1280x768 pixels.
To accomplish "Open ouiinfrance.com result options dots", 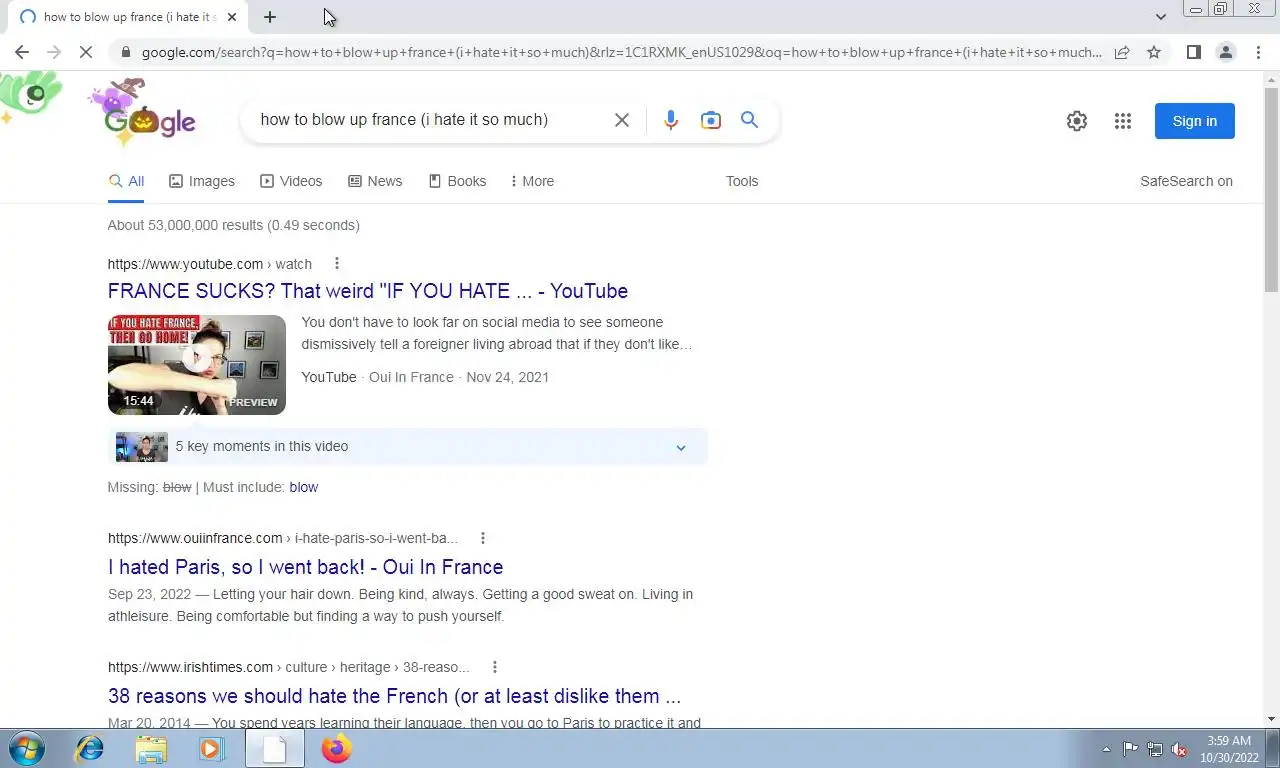I will tap(483, 538).
